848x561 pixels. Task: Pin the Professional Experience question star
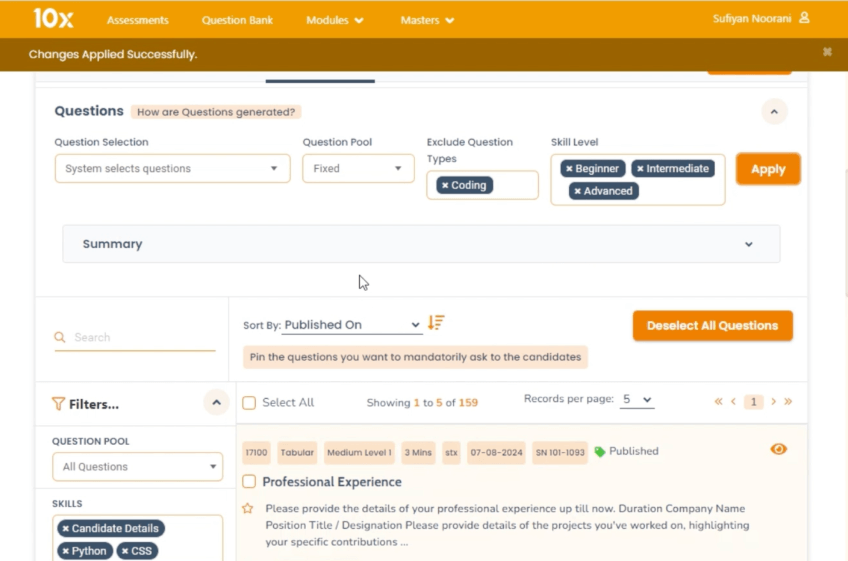click(248, 508)
